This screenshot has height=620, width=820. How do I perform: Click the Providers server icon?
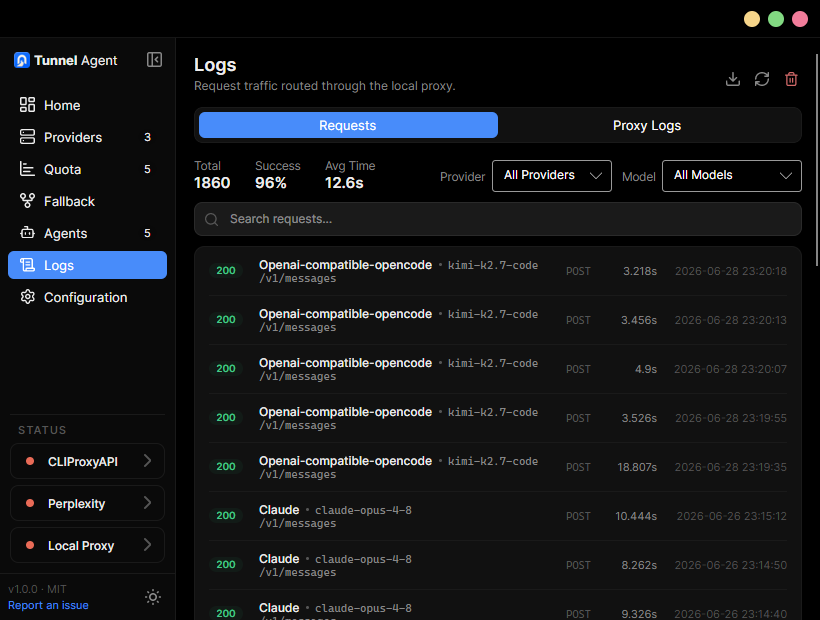coord(27,137)
